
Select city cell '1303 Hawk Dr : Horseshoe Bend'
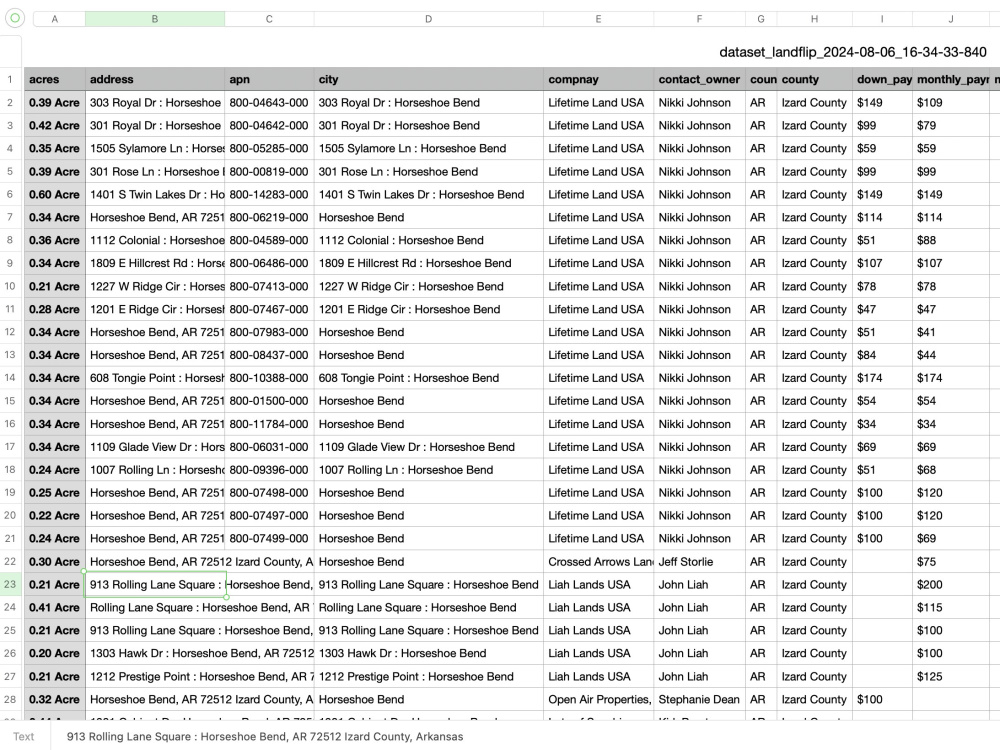coord(429,654)
